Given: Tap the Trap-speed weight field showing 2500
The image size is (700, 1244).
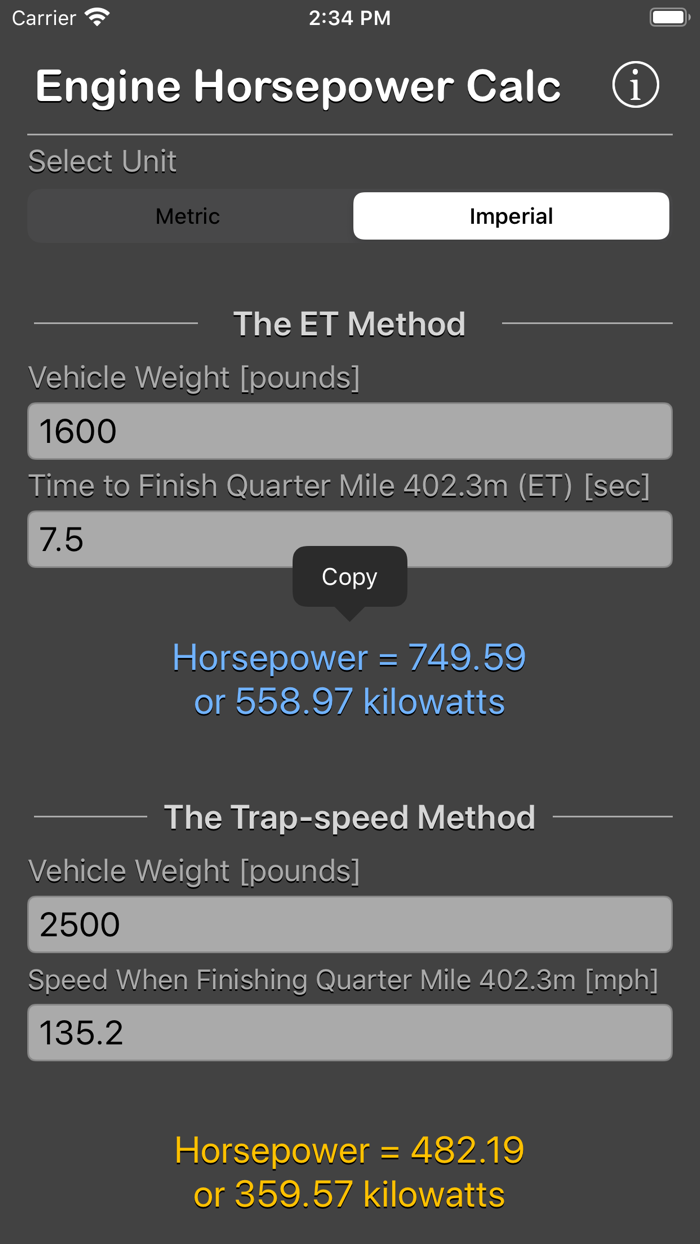Looking at the screenshot, I should pos(350,924).
